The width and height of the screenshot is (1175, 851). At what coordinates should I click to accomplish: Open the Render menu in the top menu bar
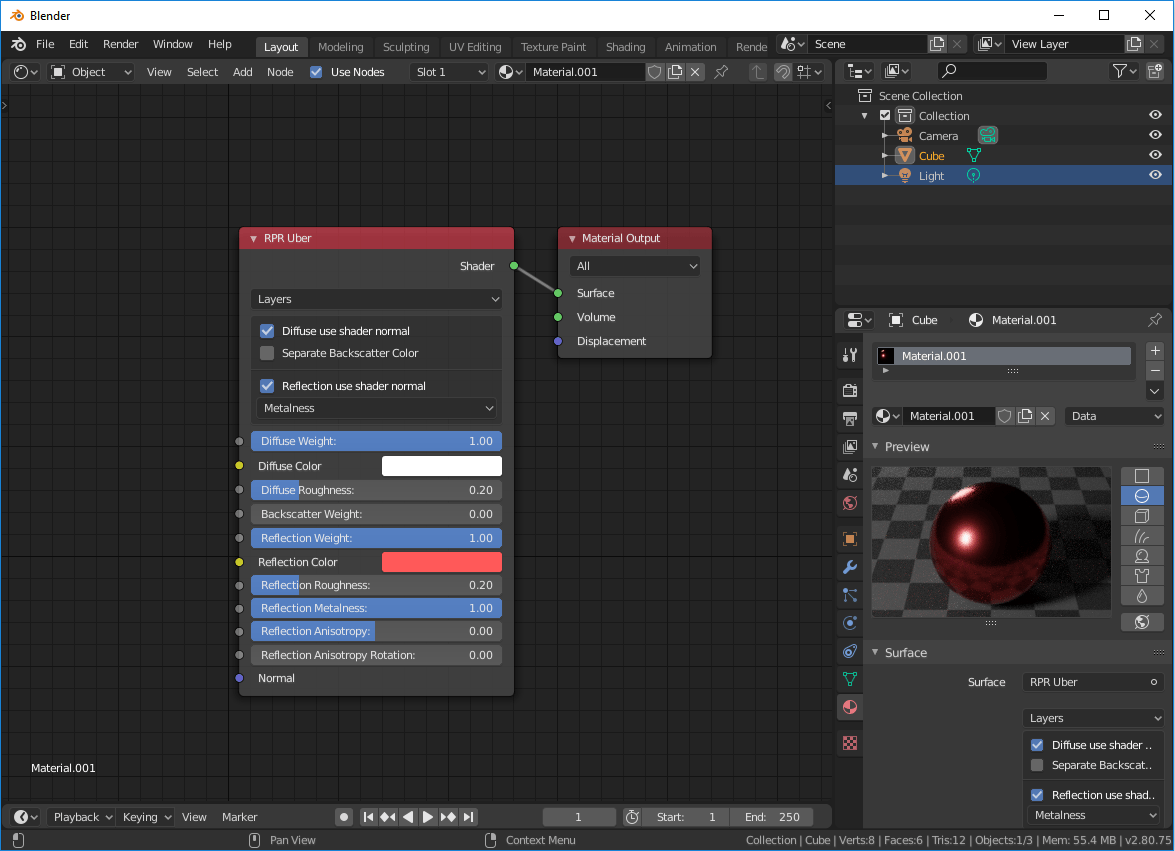click(120, 43)
